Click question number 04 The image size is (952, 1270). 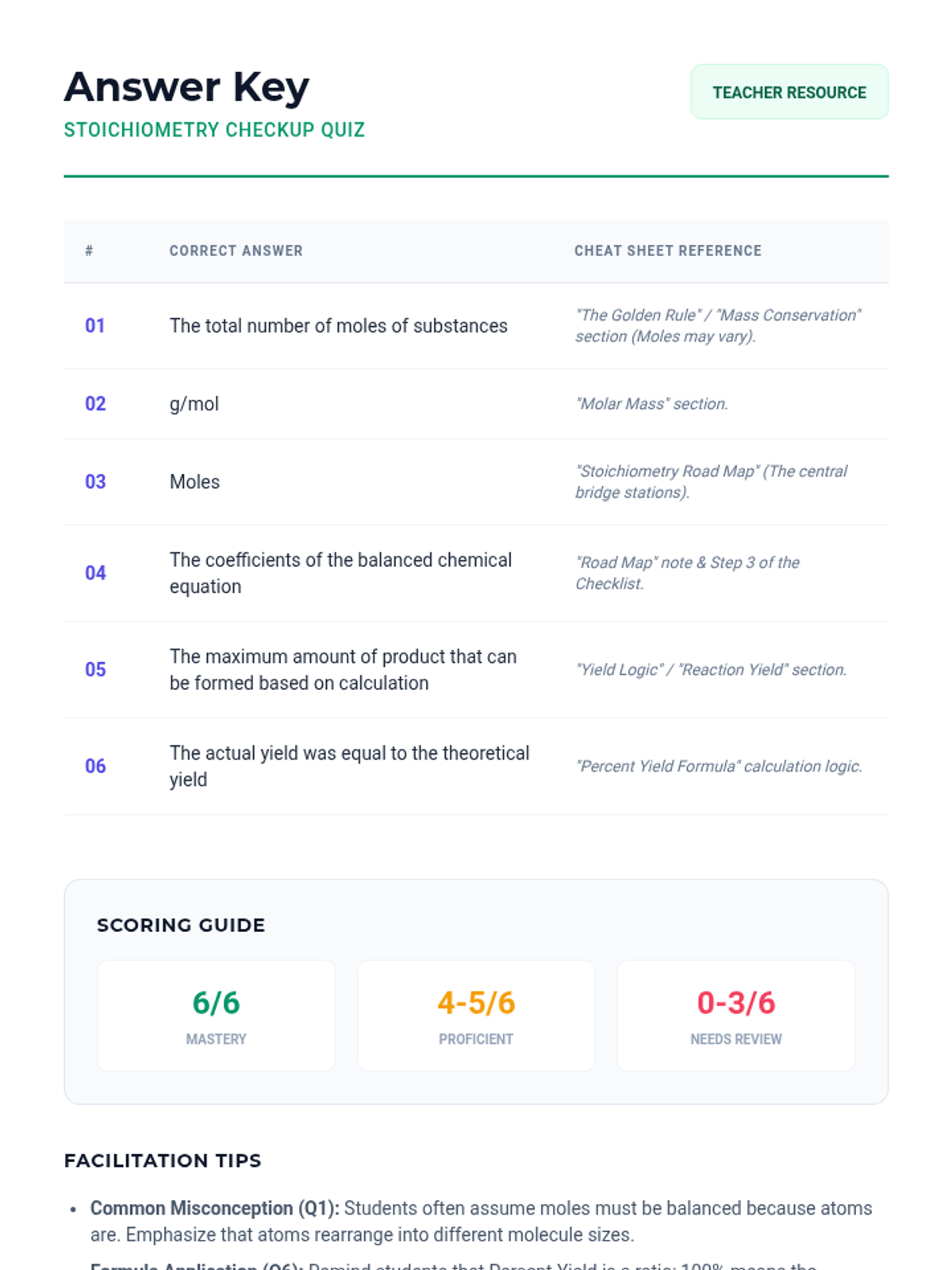click(95, 573)
